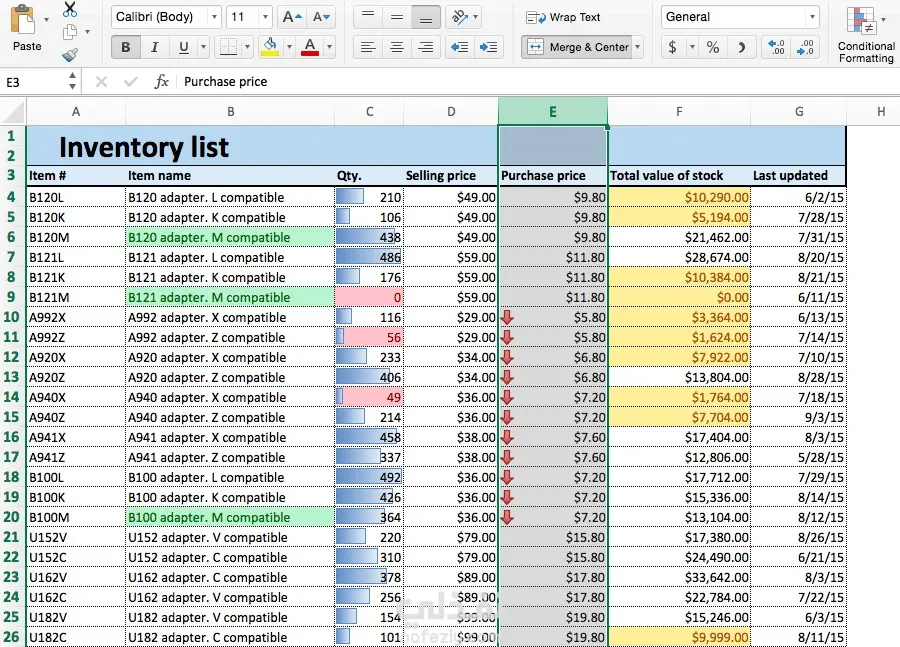
Task: Apply comma style number format
Action: pos(742,47)
